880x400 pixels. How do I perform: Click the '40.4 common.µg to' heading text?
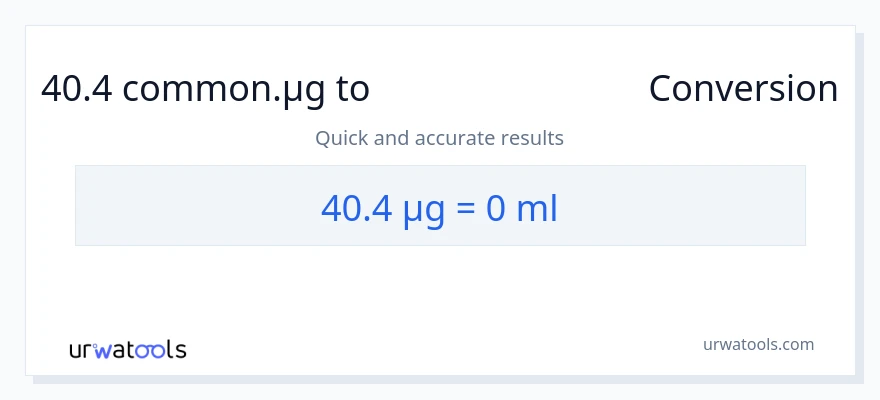point(205,89)
